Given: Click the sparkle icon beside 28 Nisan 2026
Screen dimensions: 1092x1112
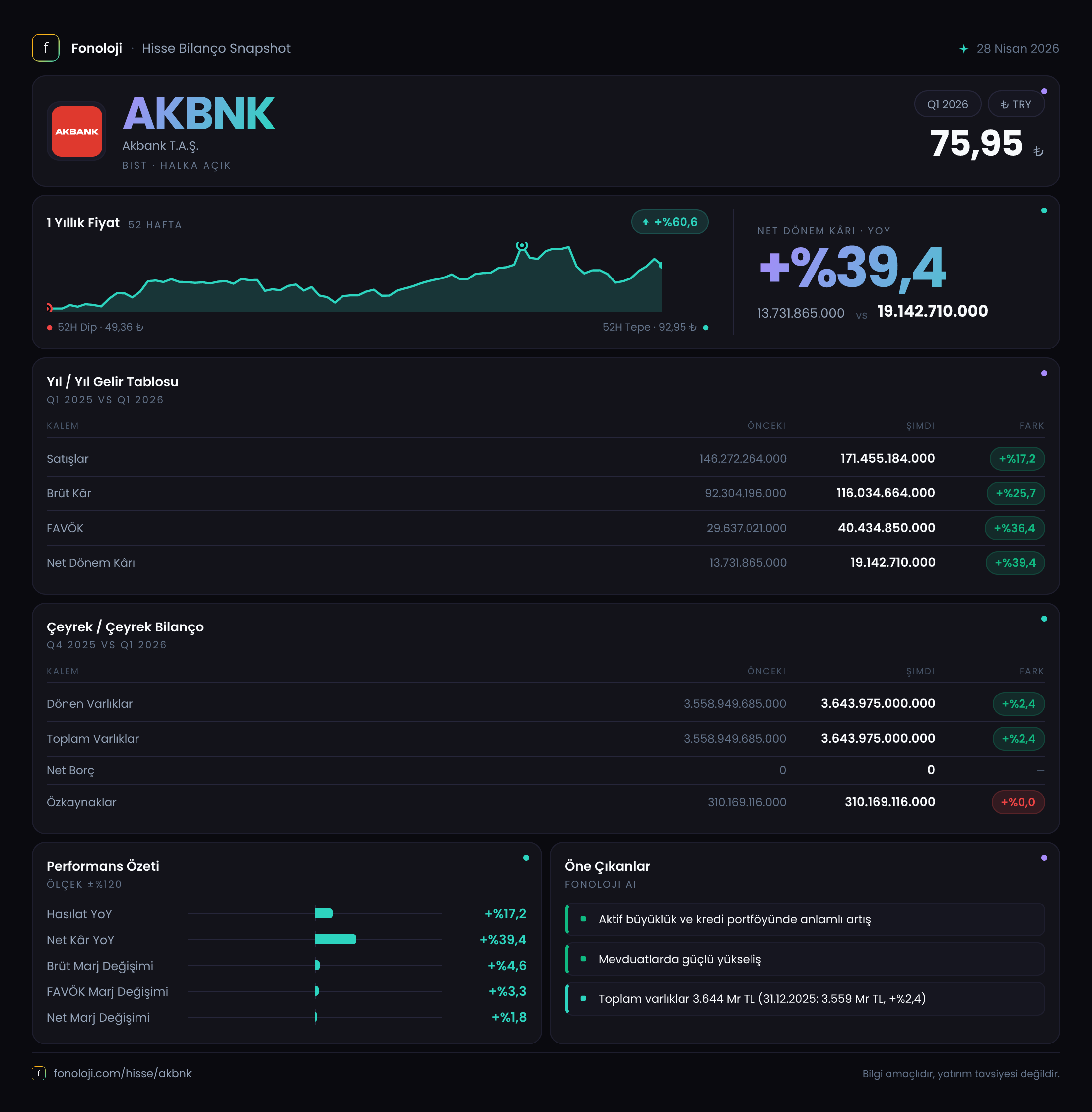Looking at the screenshot, I should pos(964,49).
